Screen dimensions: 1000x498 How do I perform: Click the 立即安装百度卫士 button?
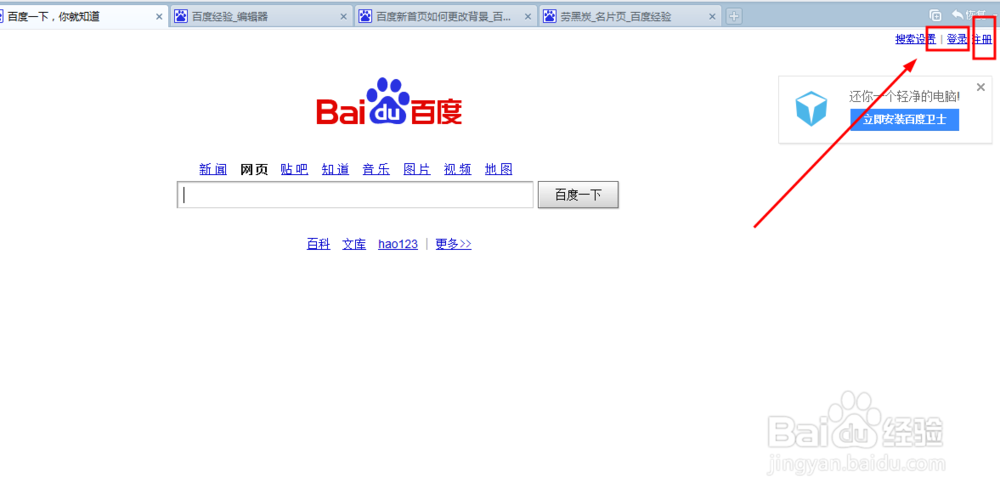click(x=904, y=119)
